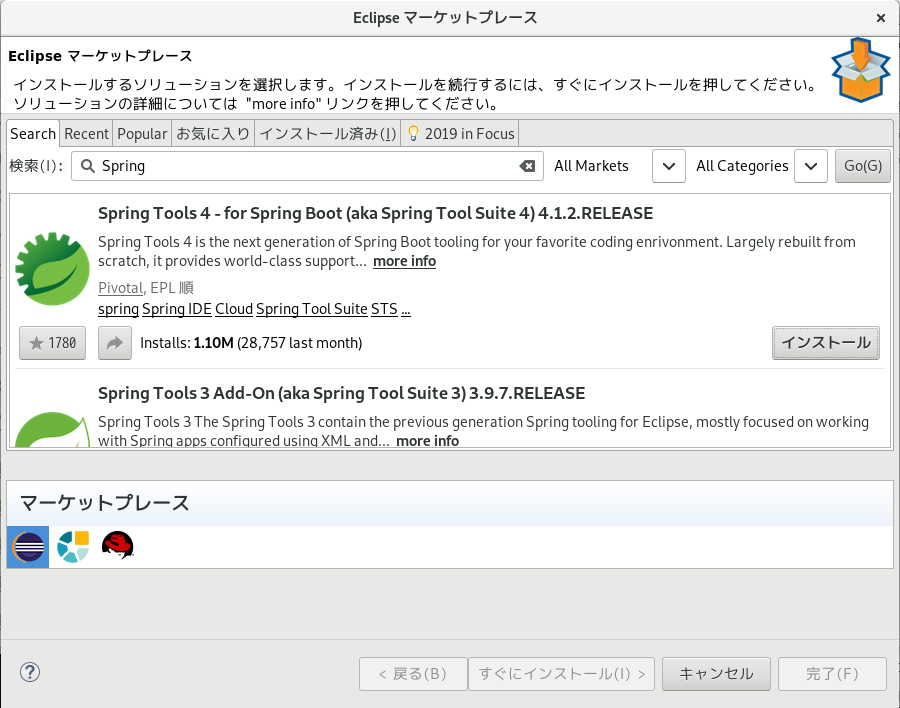This screenshot has width=900, height=708.
Task: Expand the All Markets dropdown
Action: point(669,166)
